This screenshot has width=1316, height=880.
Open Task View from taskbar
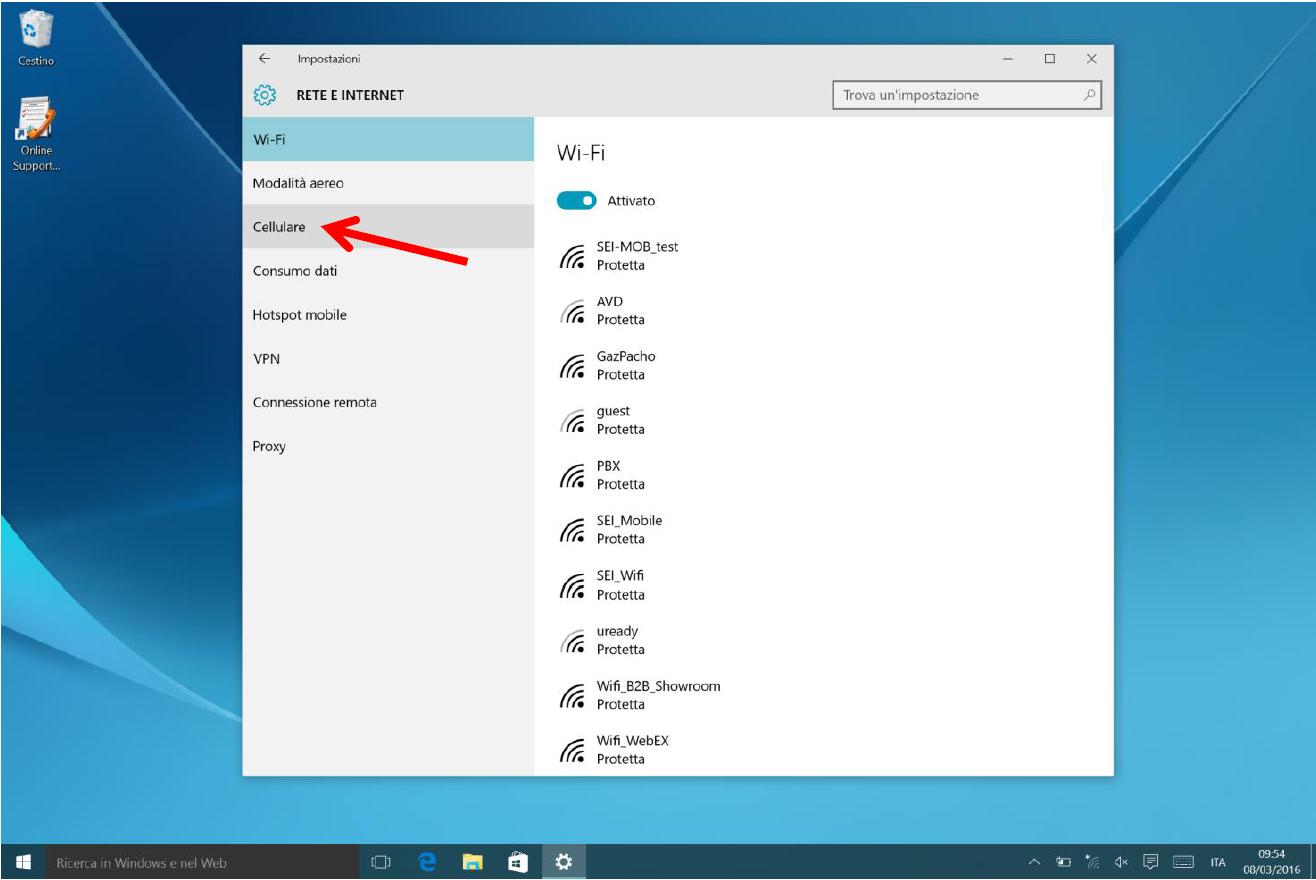click(380, 862)
